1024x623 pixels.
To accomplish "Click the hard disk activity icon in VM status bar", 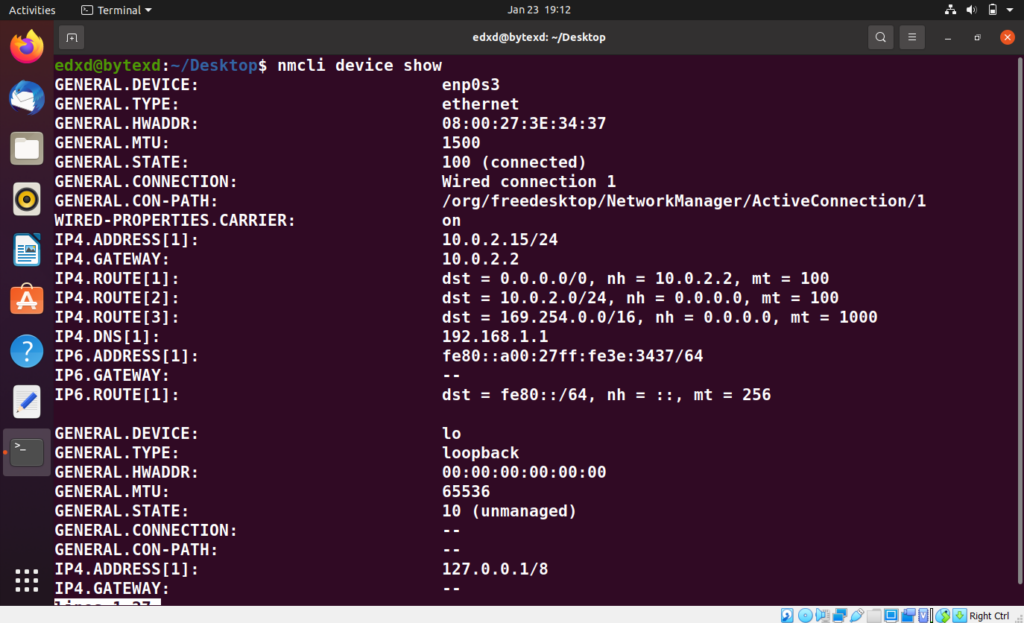I will tap(787, 615).
